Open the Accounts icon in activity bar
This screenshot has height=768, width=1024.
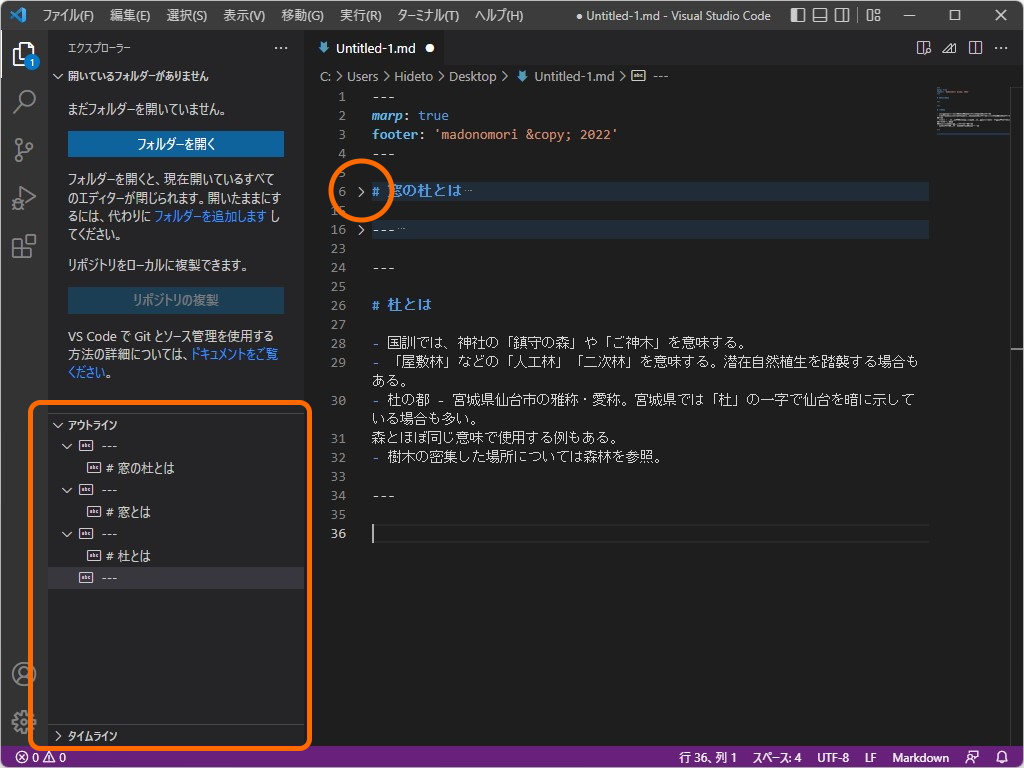[24, 674]
